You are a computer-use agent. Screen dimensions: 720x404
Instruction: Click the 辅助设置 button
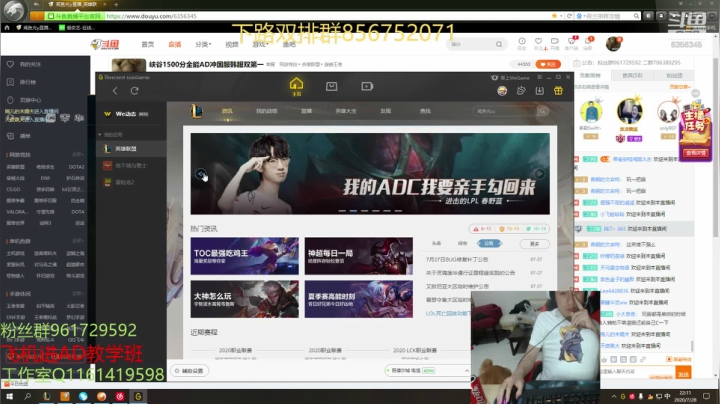[190, 370]
